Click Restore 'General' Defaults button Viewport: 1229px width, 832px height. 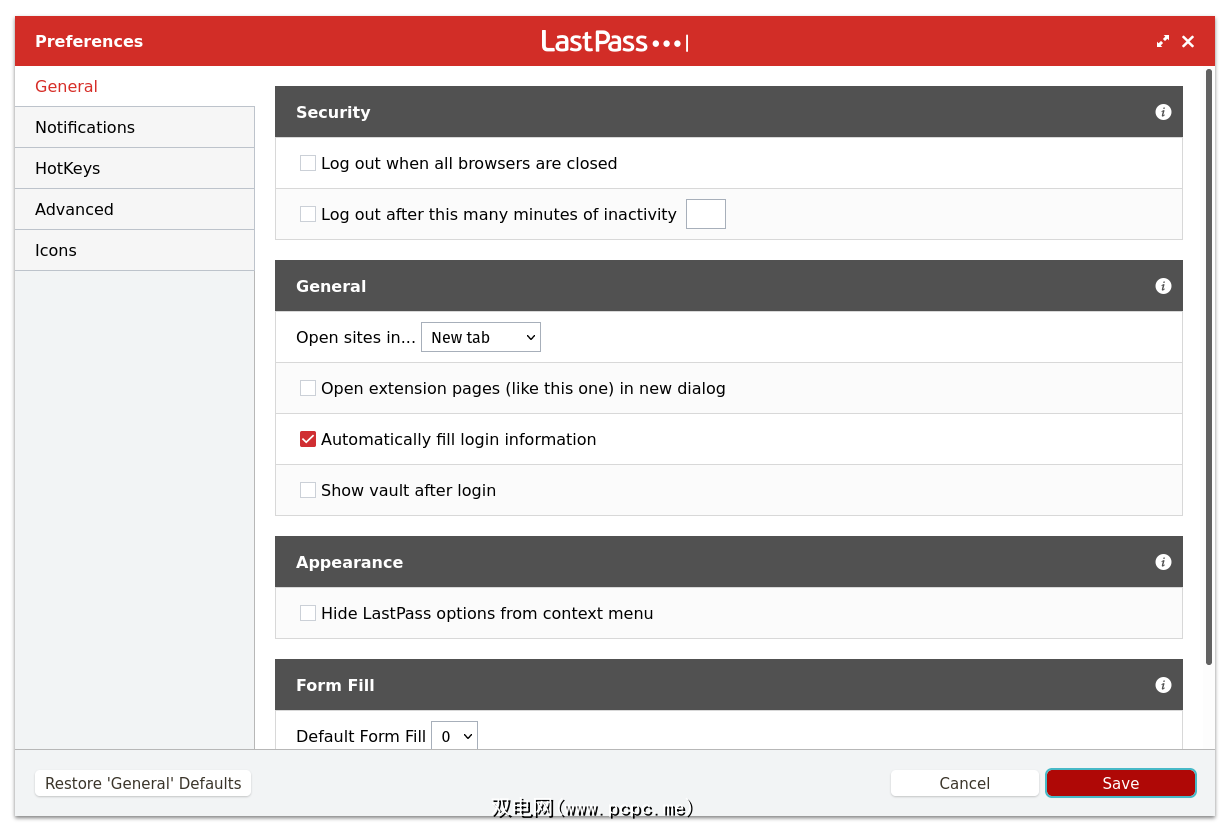pos(143,783)
